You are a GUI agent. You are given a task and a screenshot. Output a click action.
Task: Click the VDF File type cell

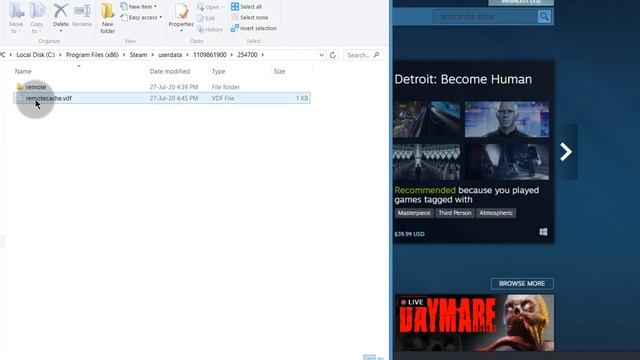pyautogui.click(x=223, y=98)
